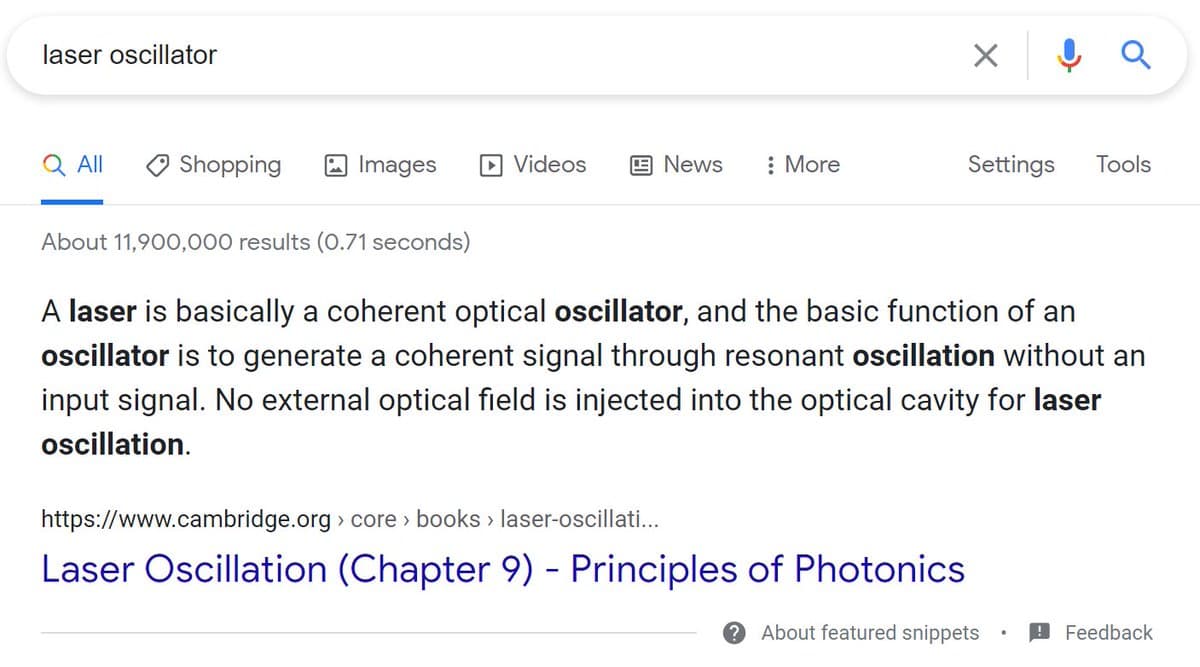Expand the Settings options
The width and height of the screenshot is (1200, 667).
[x=1010, y=164]
